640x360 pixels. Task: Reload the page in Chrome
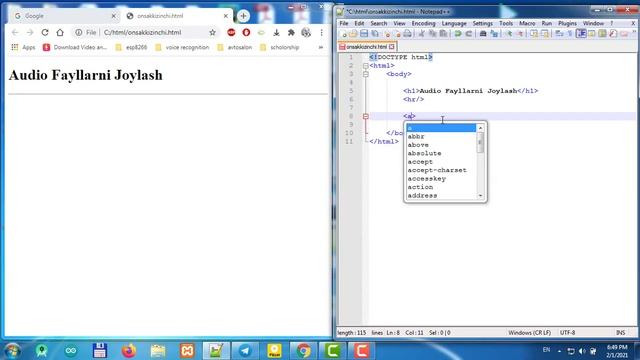pos(45,32)
